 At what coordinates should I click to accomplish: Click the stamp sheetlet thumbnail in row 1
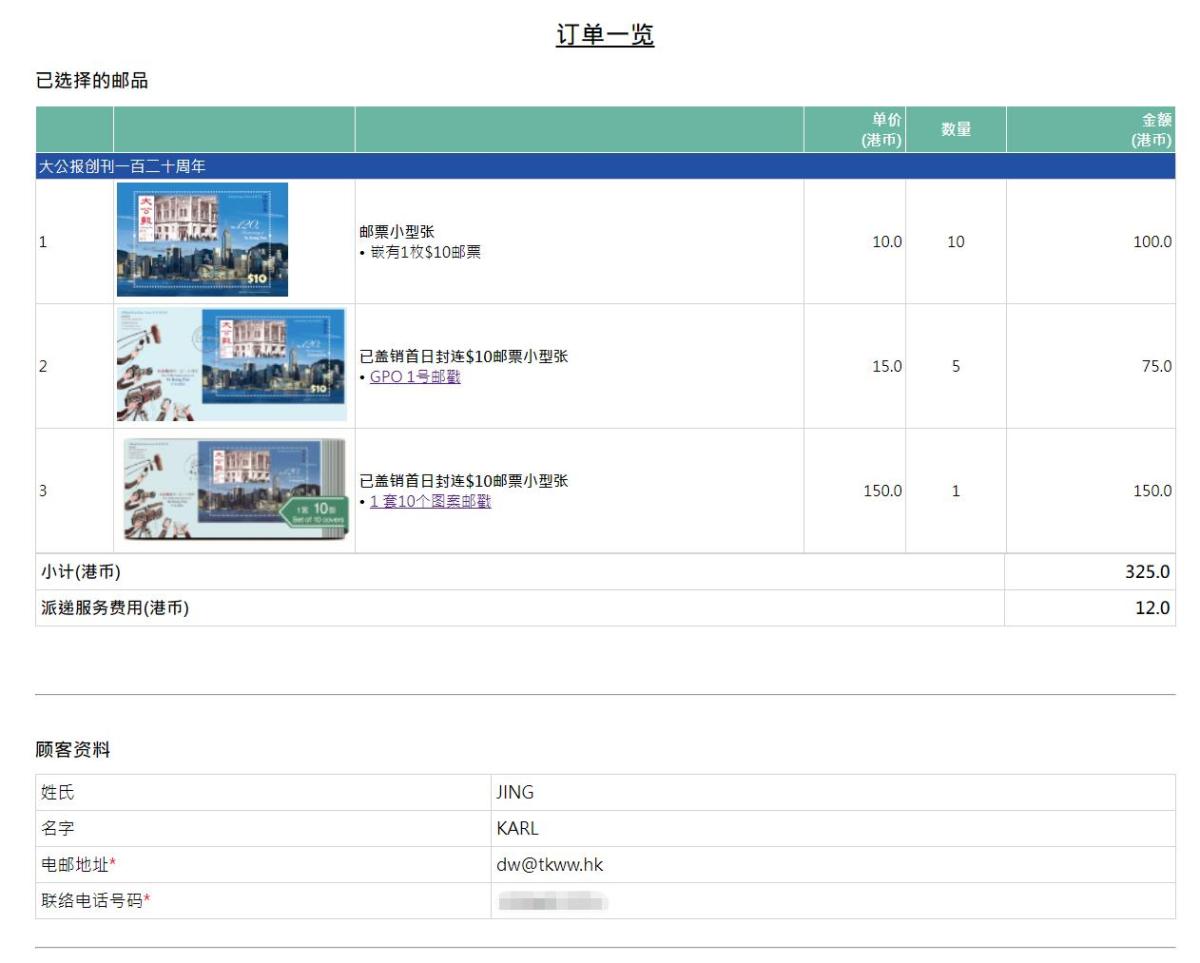pyautogui.click(x=202, y=240)
